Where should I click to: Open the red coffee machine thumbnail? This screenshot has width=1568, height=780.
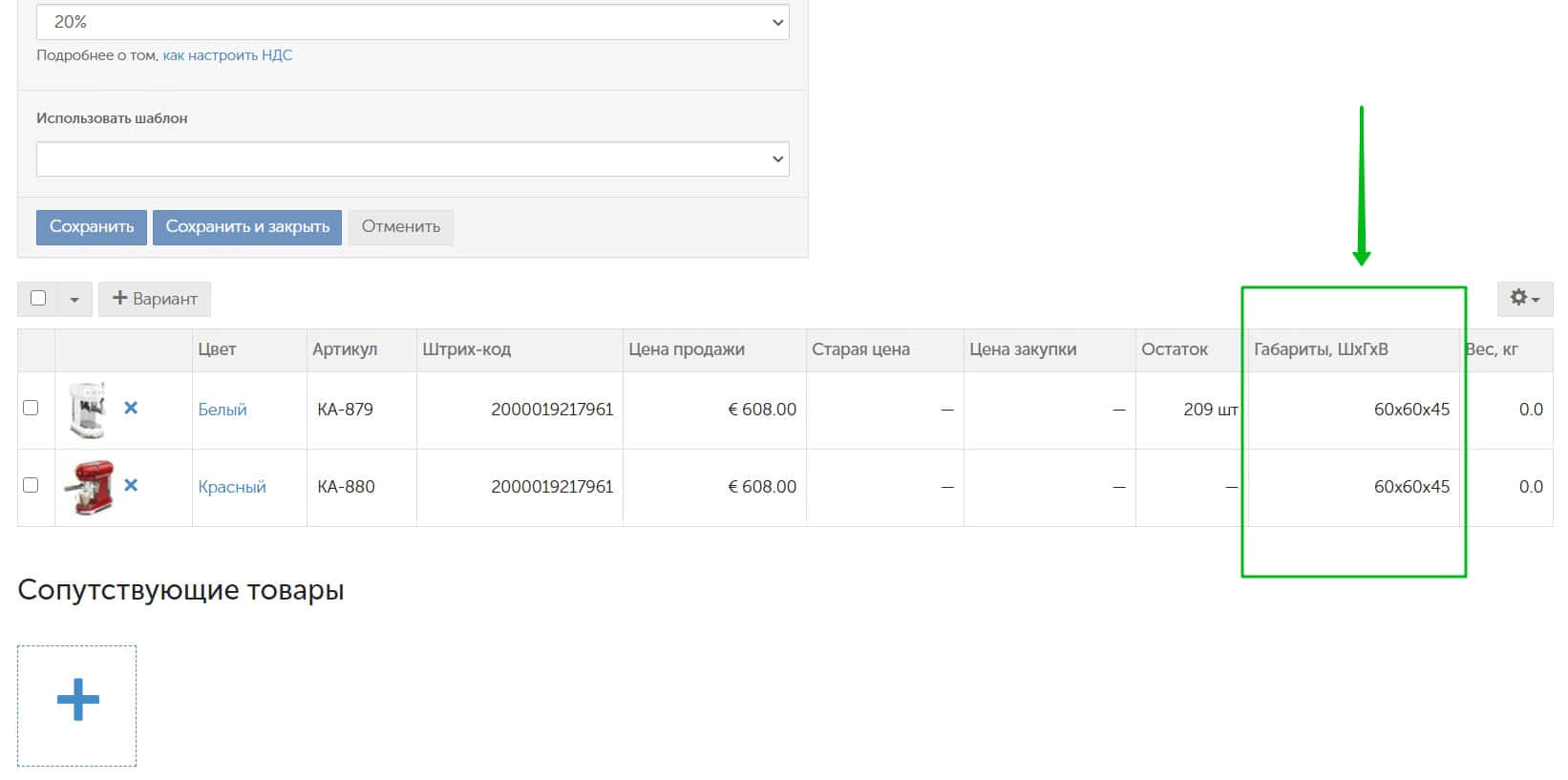point(88,487)
